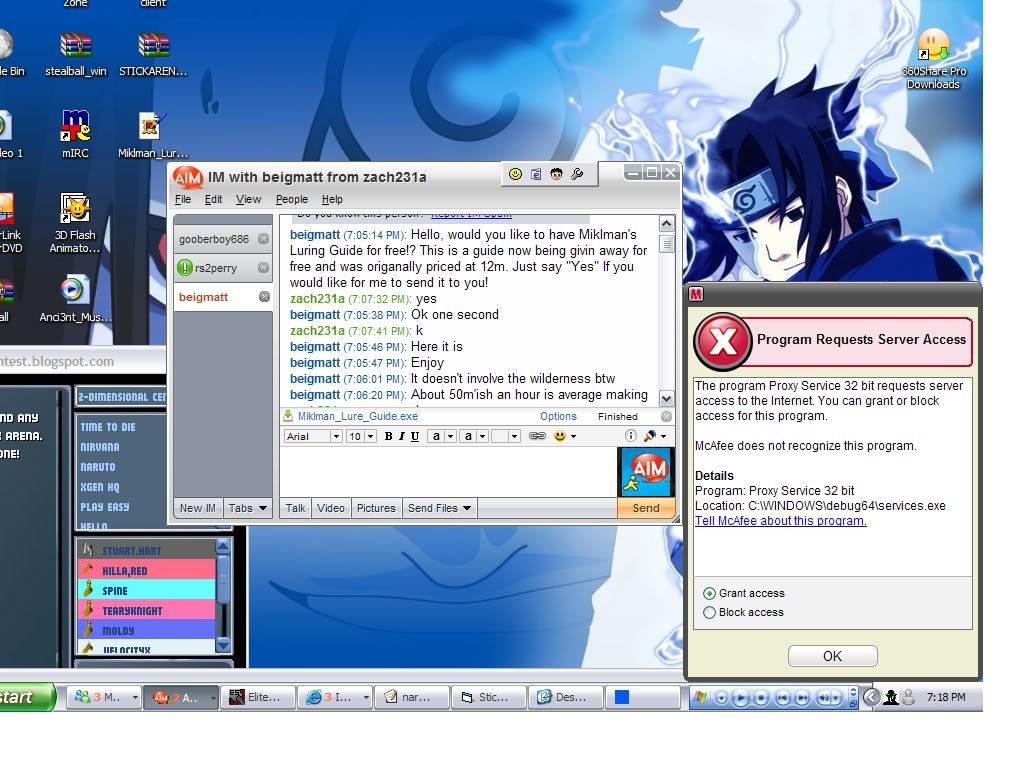The width and height of the screenshot is (1024, 768).
Task: Open the People menu in AIM
Action: [x=291, y=199]
